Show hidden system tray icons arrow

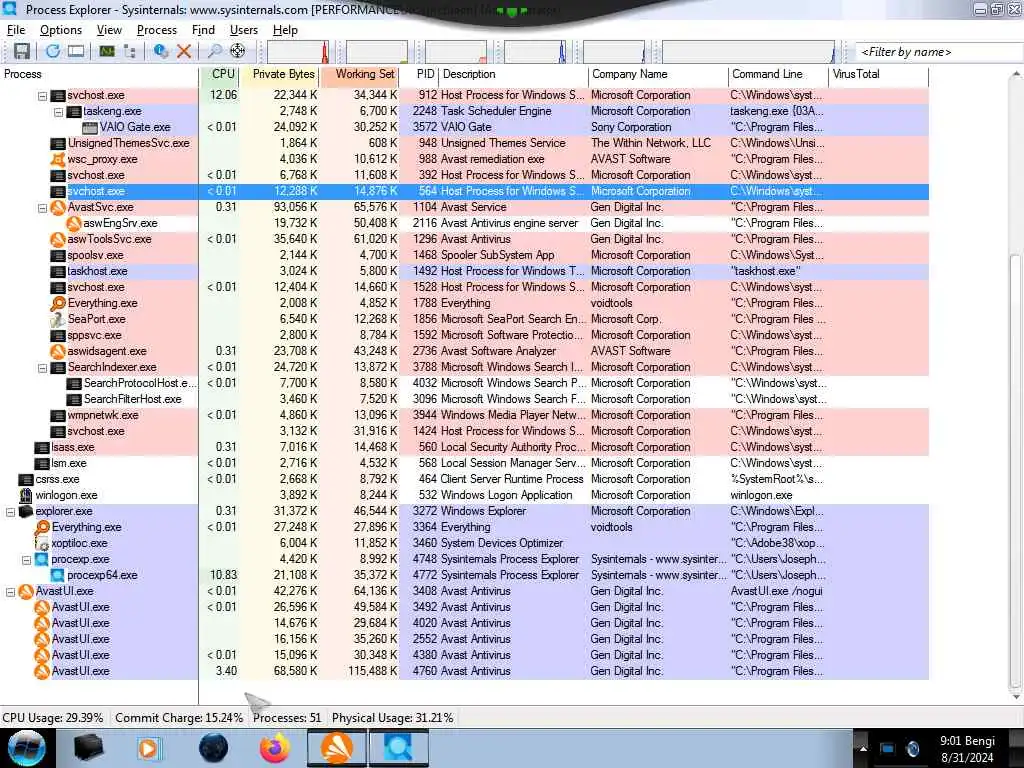863,749
